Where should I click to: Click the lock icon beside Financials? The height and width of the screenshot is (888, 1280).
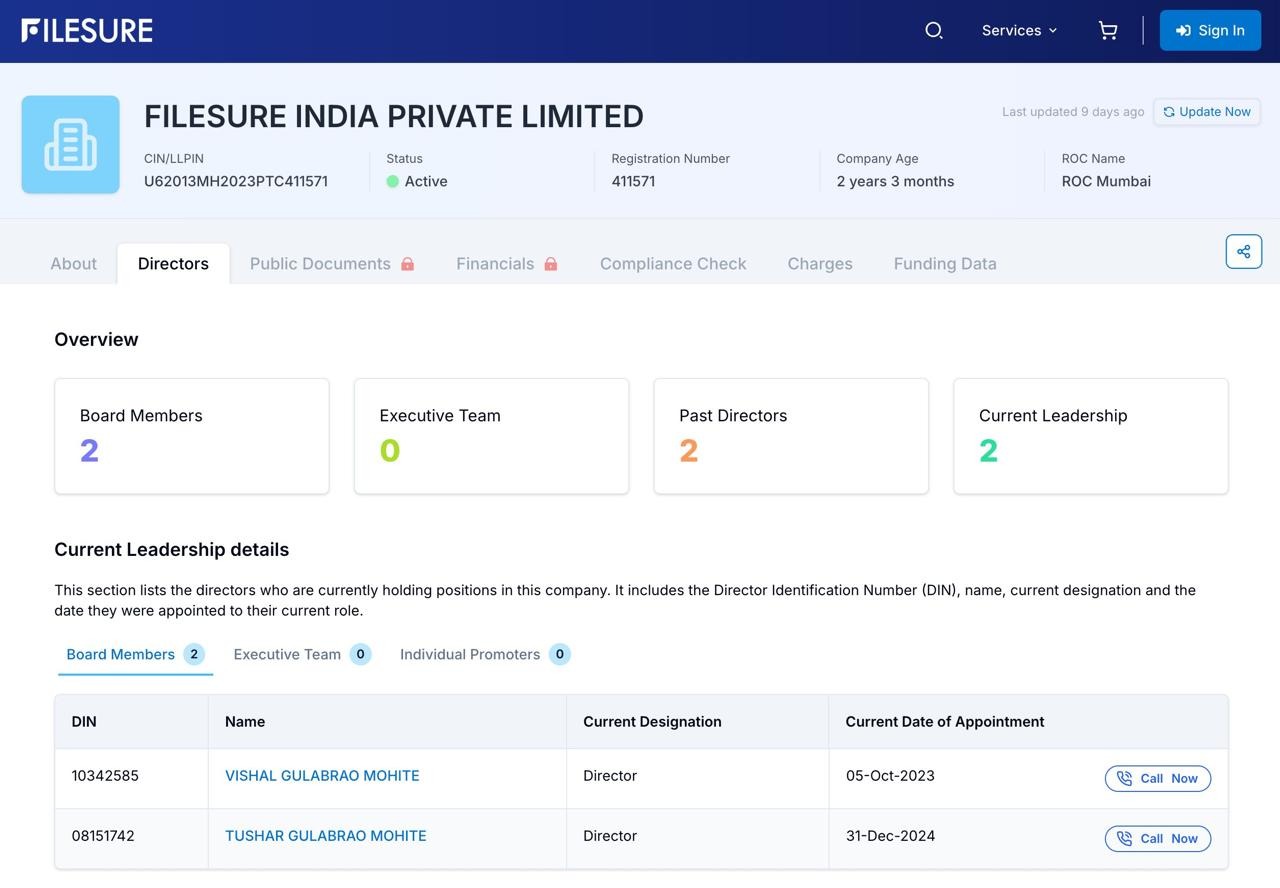tap(551, 264)
